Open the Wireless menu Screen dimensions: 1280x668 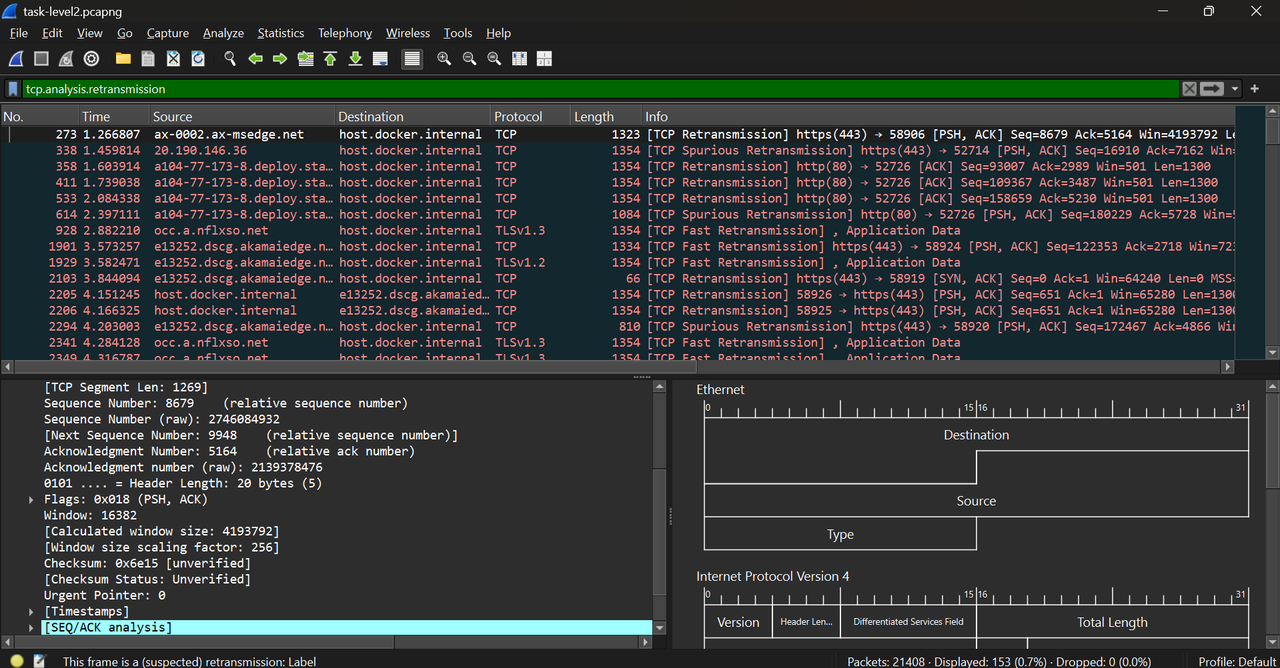(x=408, y=33)
